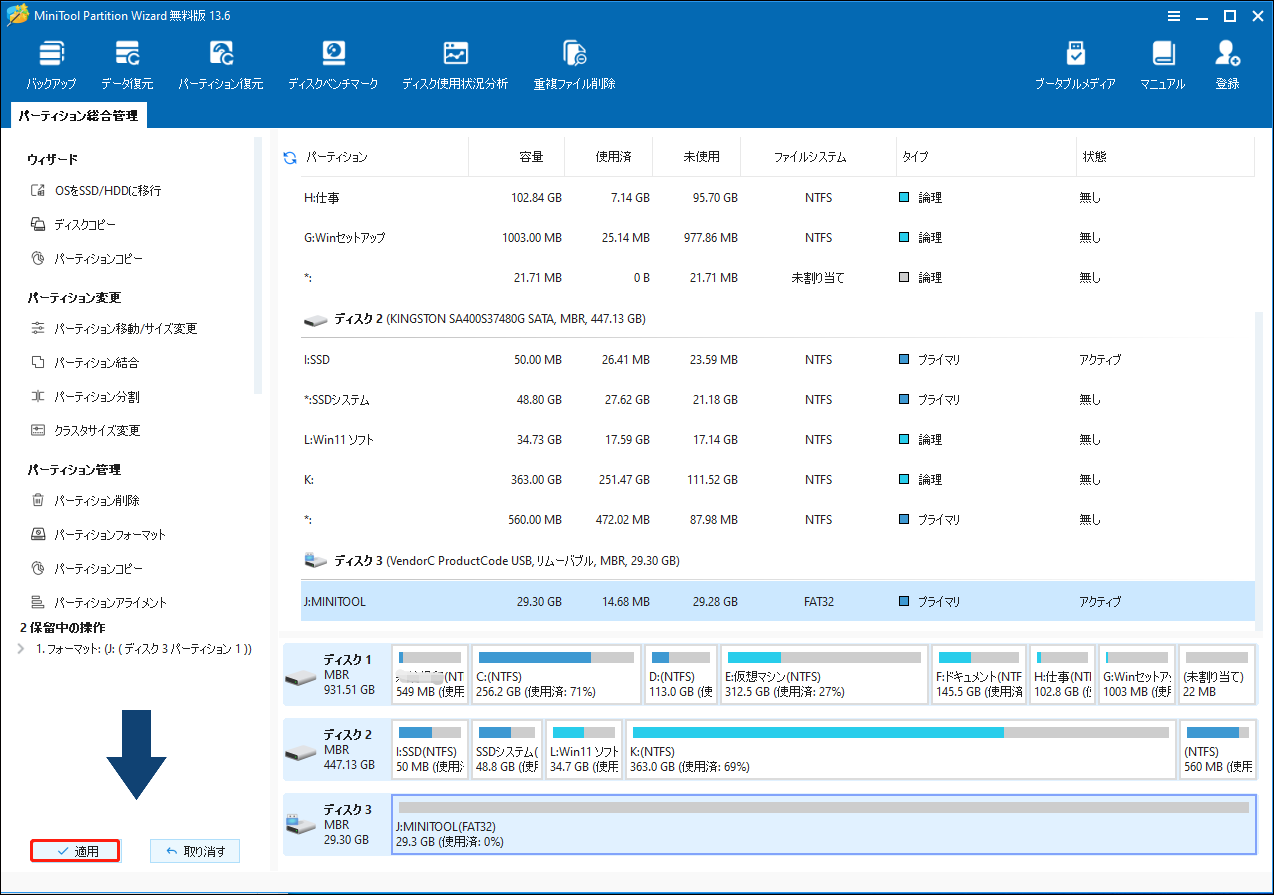Click J:MINITOOL(FAT32) block in disk map
The image size is (1274, 895).
click(x=824, y=826)
